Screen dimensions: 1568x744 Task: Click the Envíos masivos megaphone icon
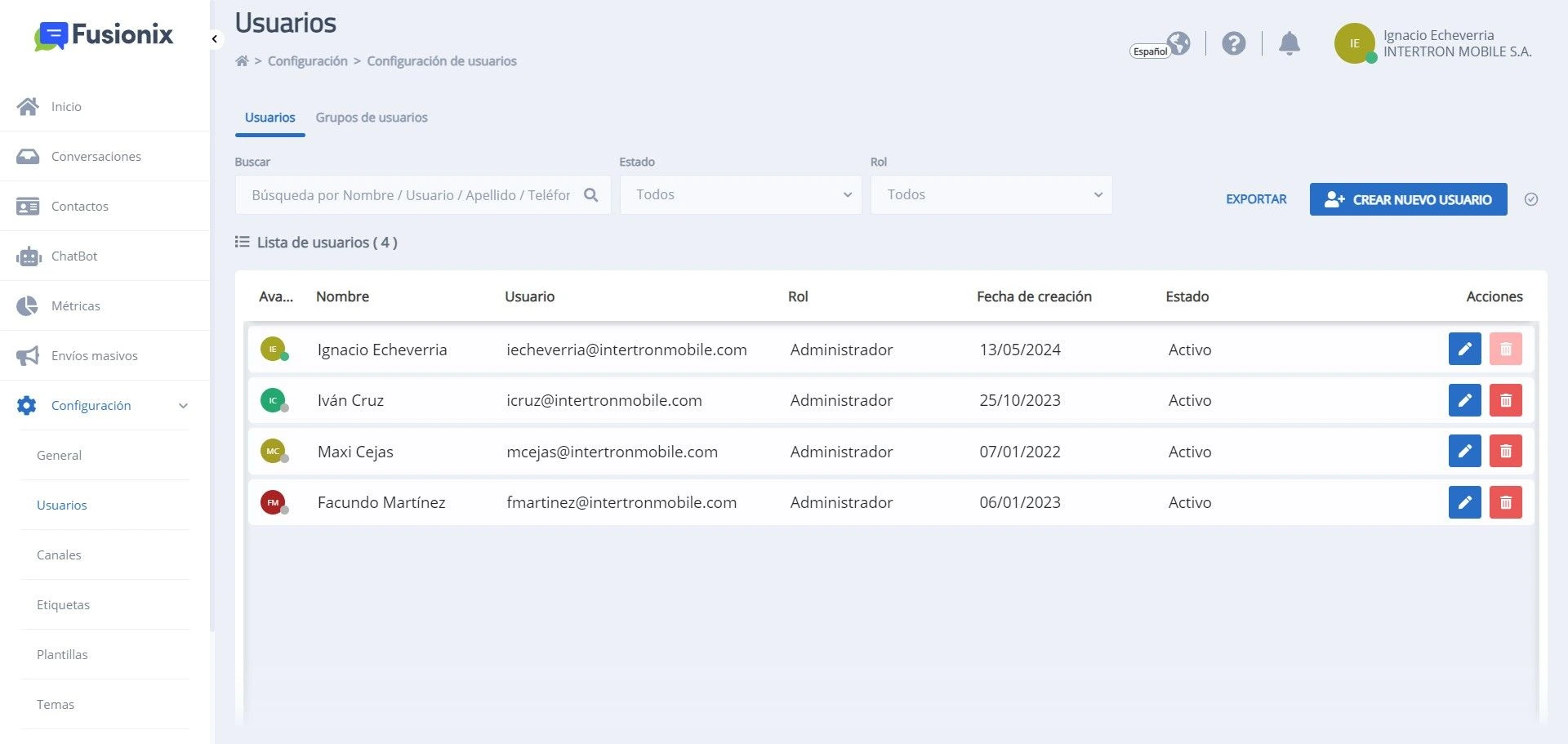(28, 356)
